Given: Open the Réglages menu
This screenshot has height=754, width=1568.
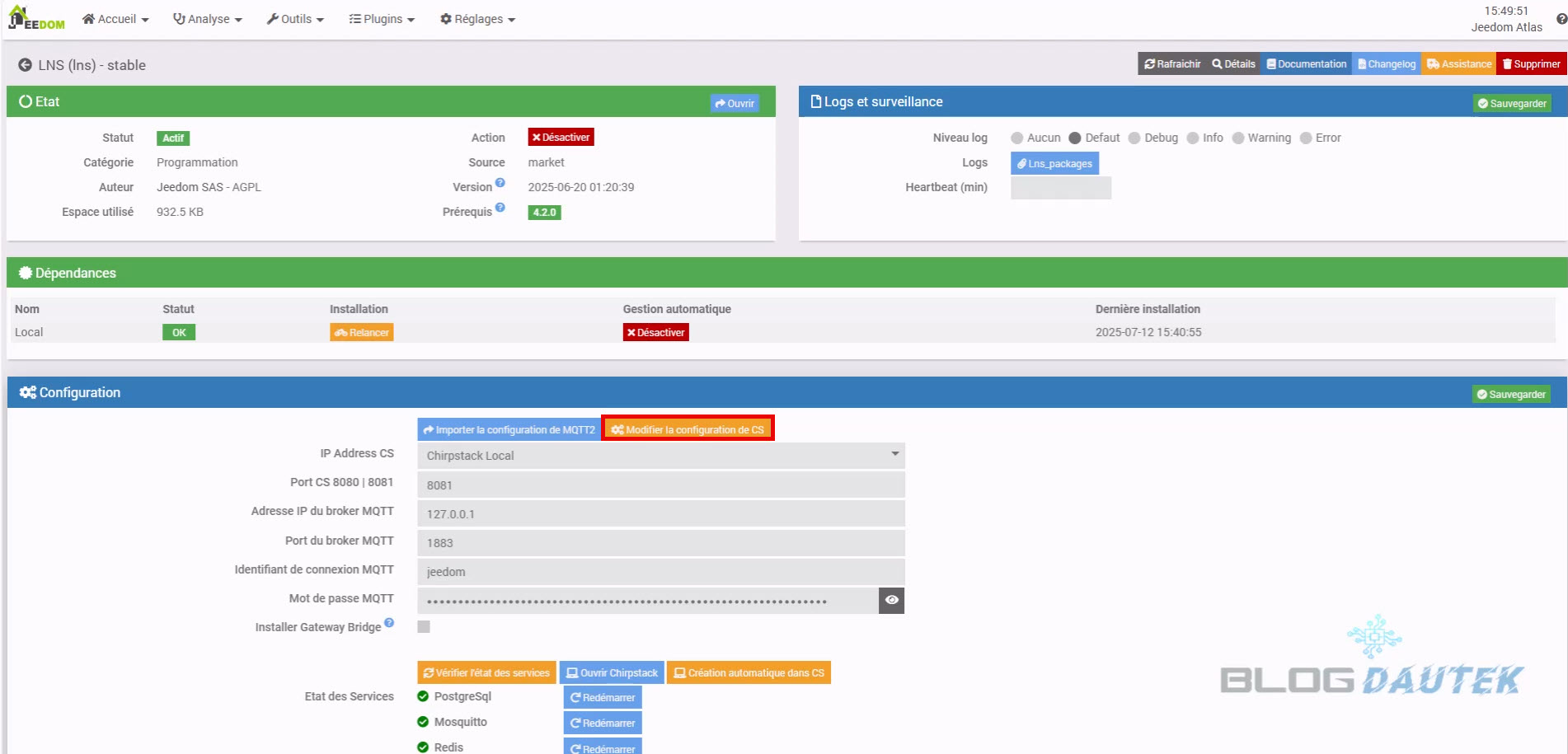Looking at the screenshot, I should (477, 19).
